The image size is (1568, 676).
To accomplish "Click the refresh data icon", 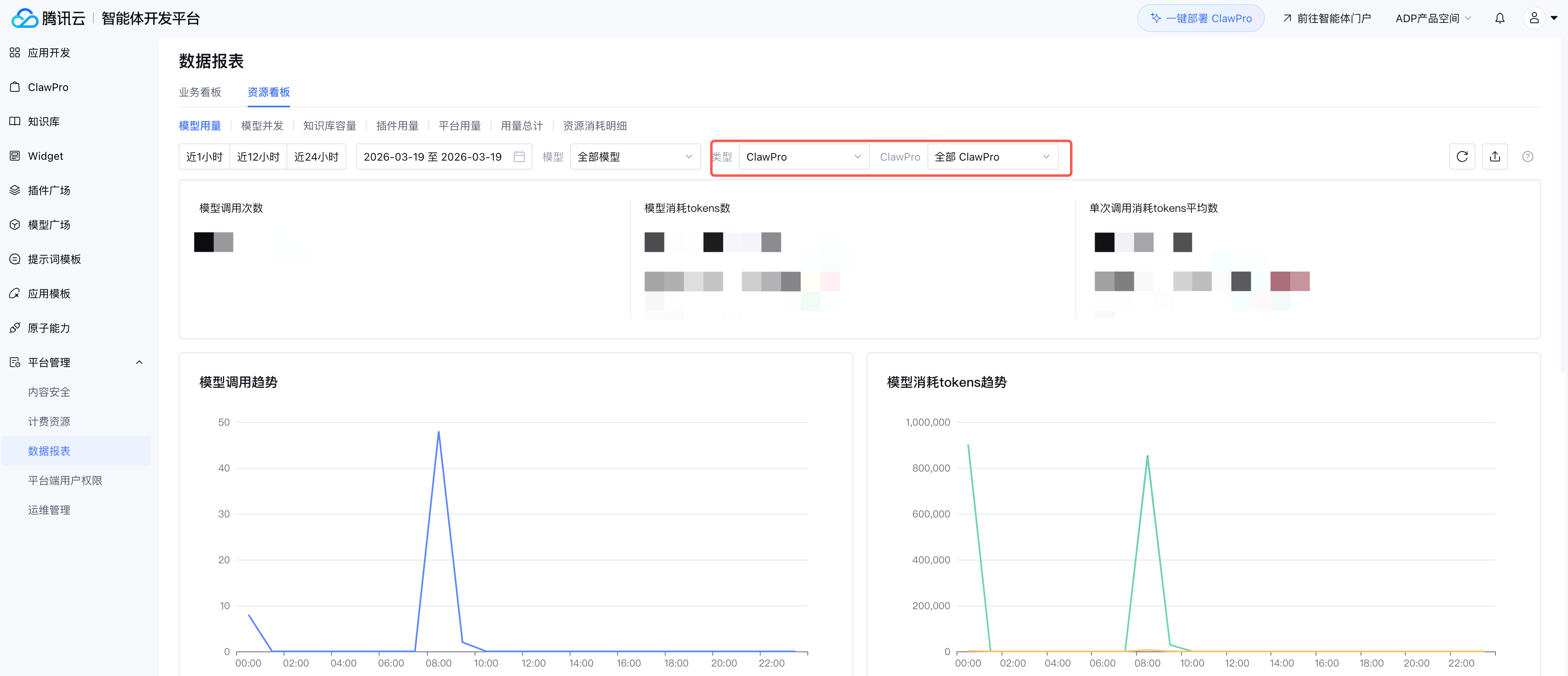I will point(1461,157).
